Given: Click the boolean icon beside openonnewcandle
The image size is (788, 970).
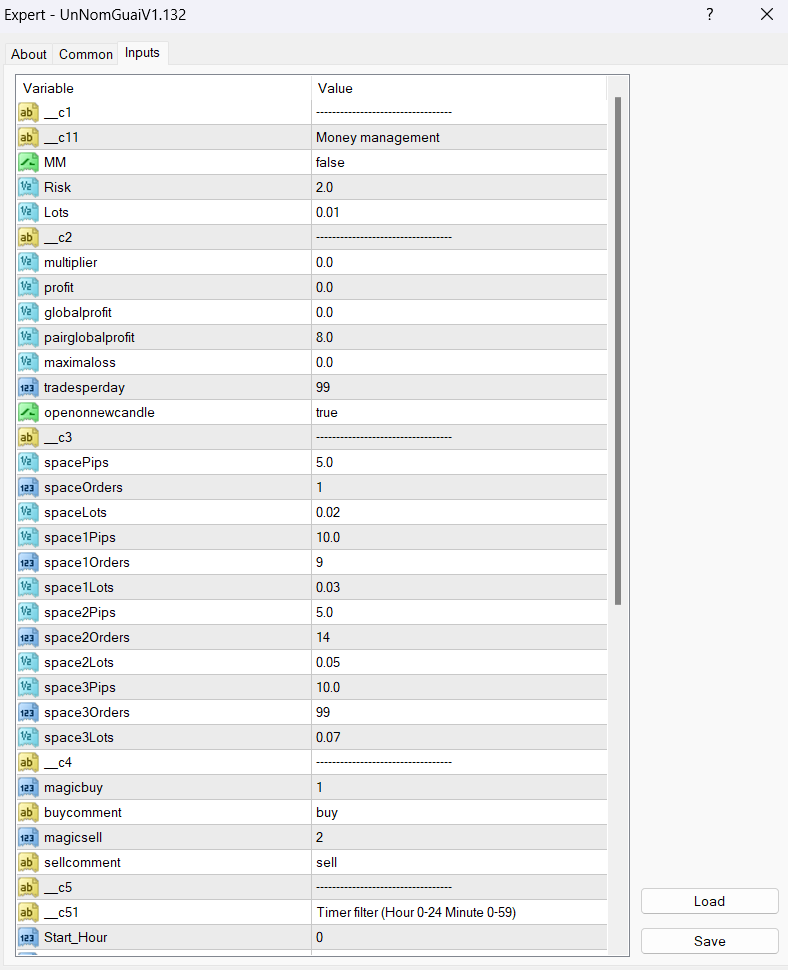Looking at the screenshot, I should [x=28, y=412].
